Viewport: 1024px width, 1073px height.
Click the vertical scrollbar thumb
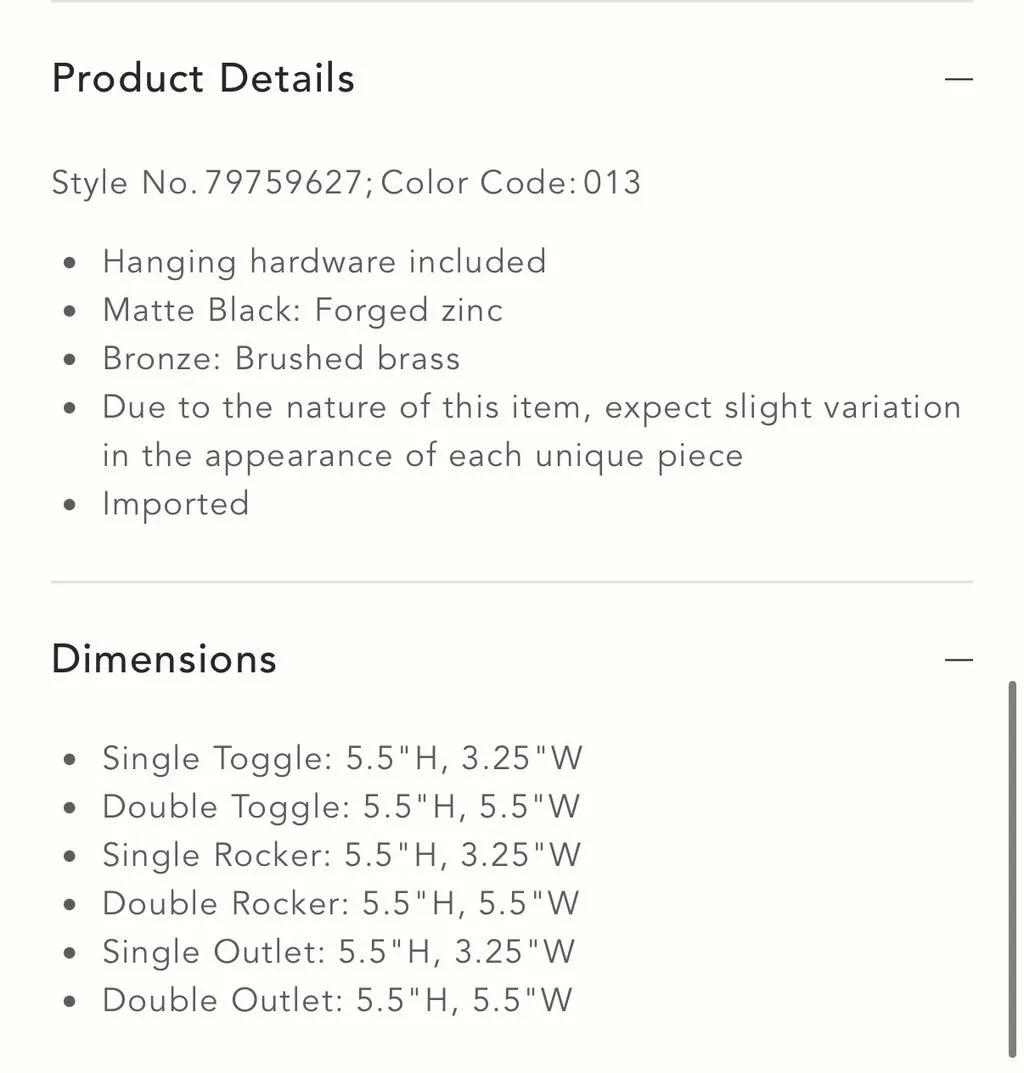[1012, 869]
